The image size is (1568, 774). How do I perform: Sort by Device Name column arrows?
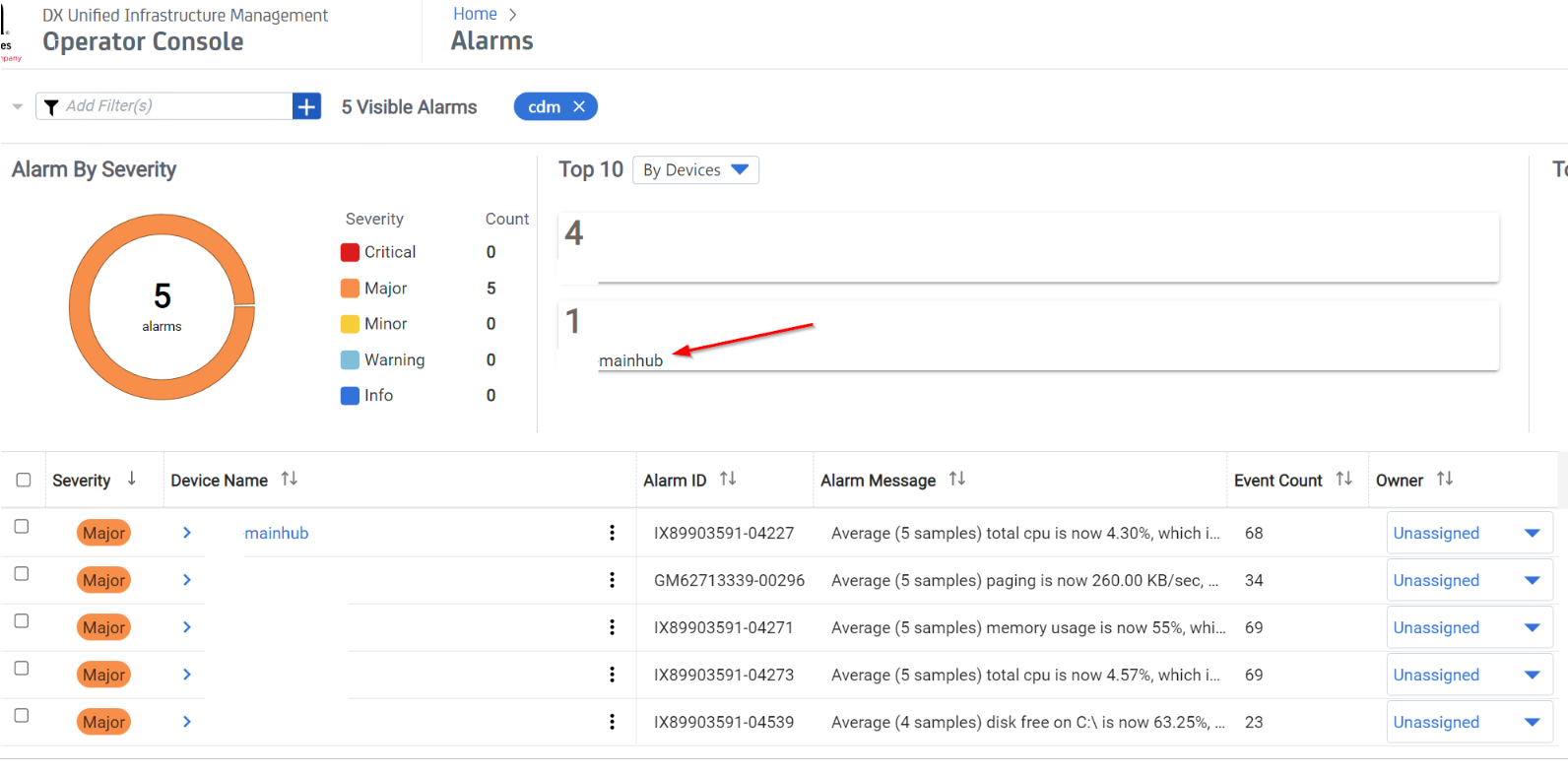point(289,479)
